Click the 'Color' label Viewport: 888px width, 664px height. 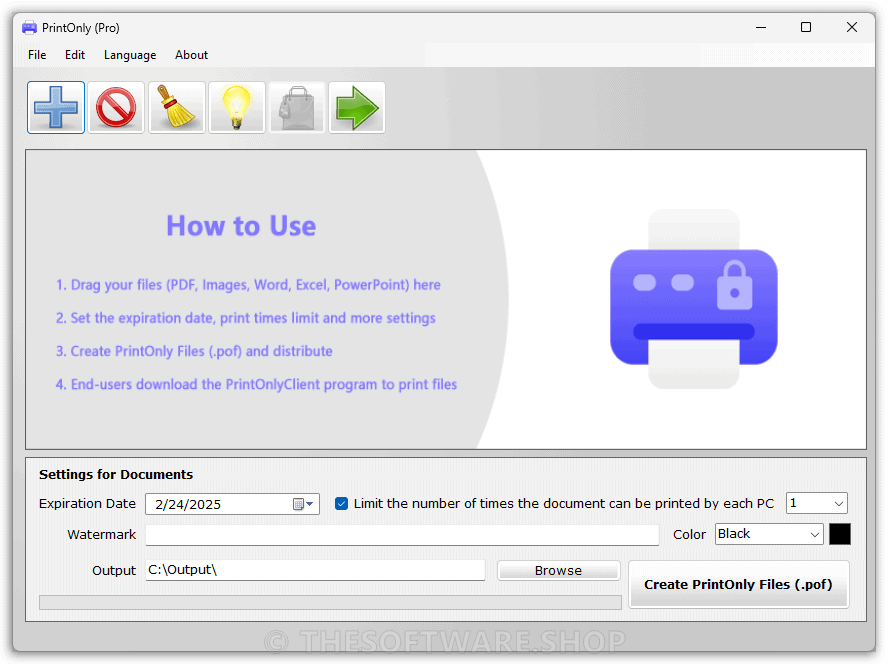pos(689,534)
